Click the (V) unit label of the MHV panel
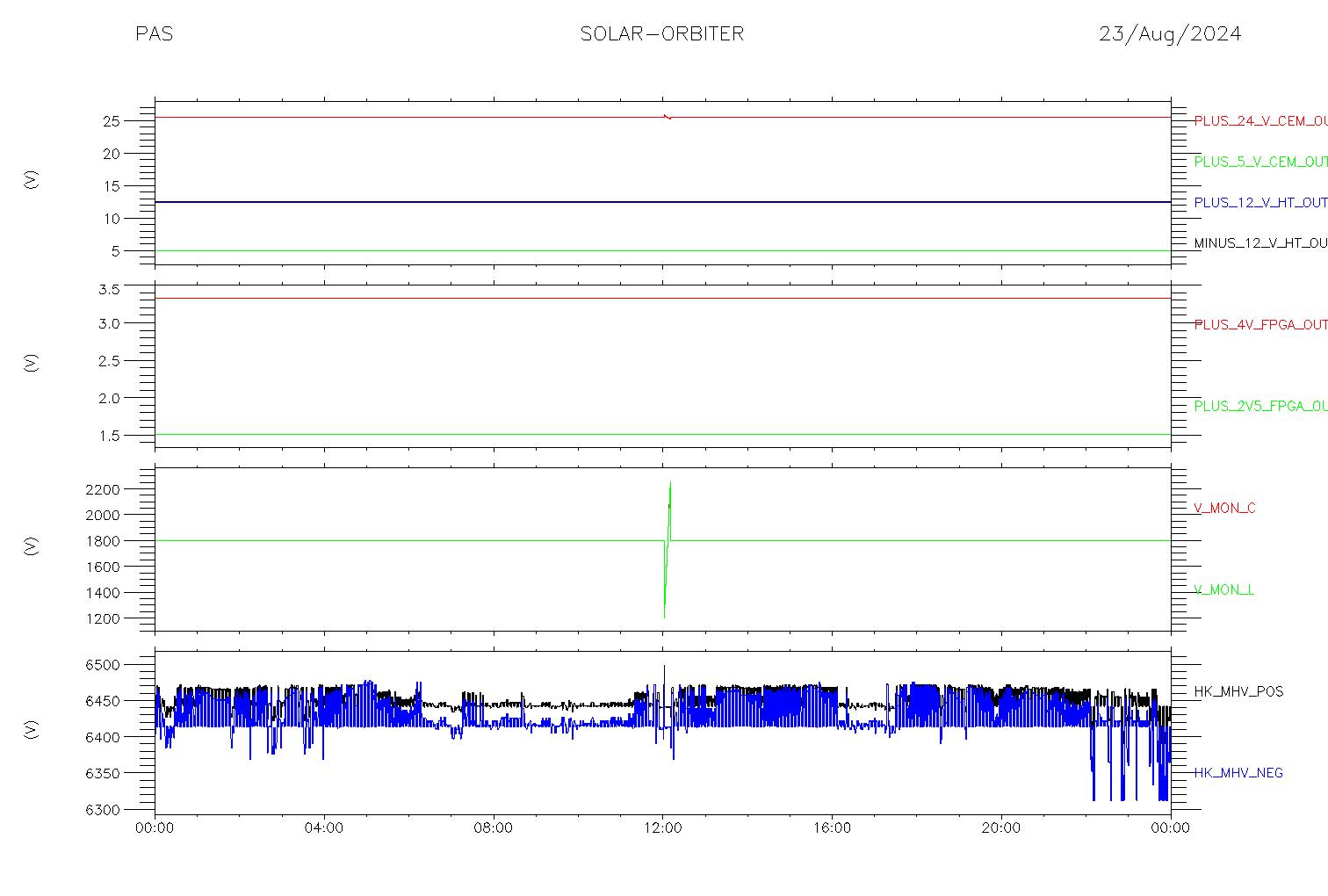Viewport: 1328px width, 896px height. (x=32, y=729)
